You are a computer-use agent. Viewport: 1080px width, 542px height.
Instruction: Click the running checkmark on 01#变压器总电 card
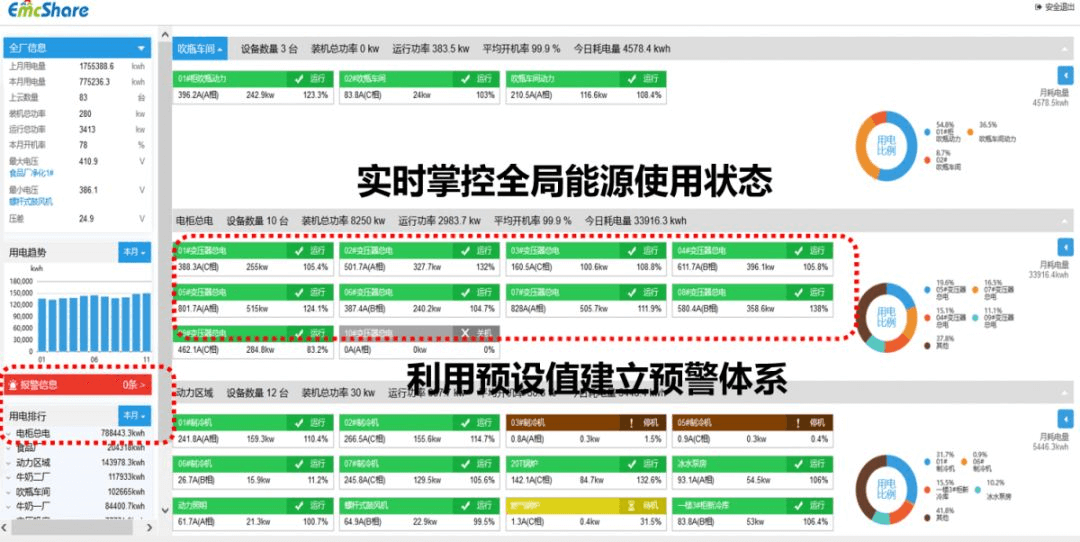[299, 251]
